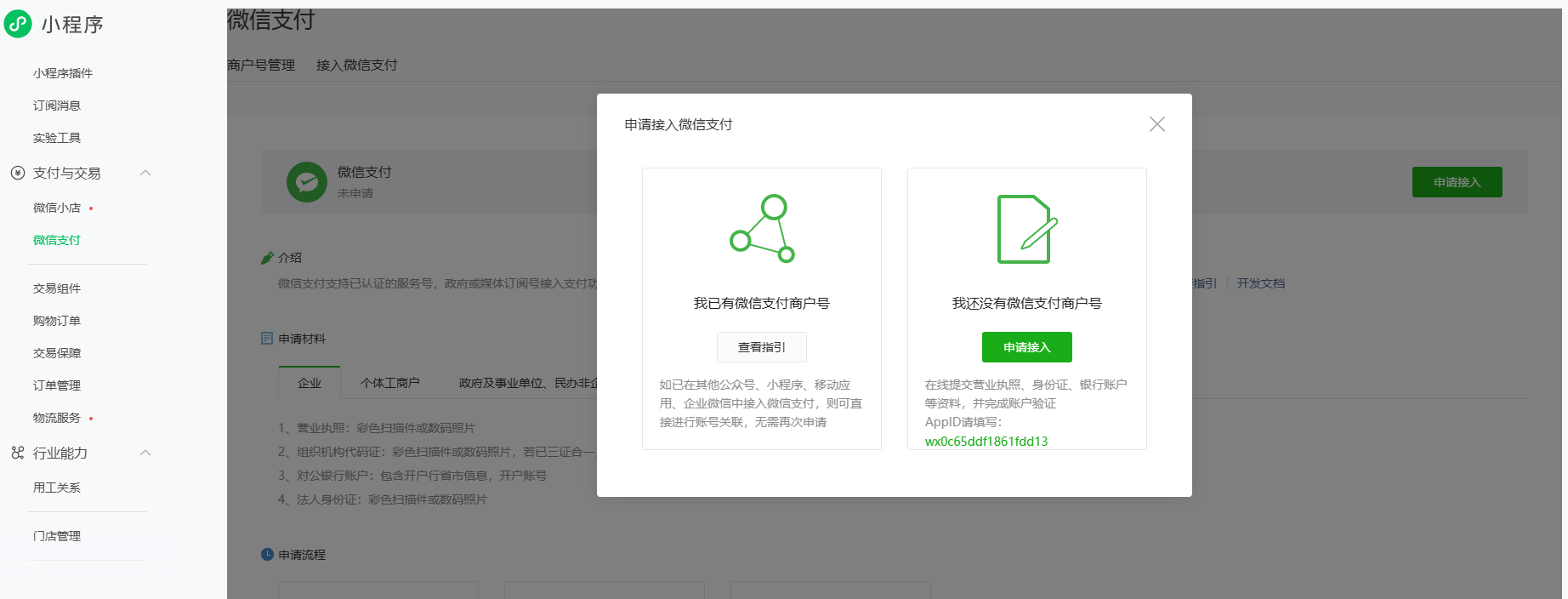Click the 微信支付 page title

point(271,20)
